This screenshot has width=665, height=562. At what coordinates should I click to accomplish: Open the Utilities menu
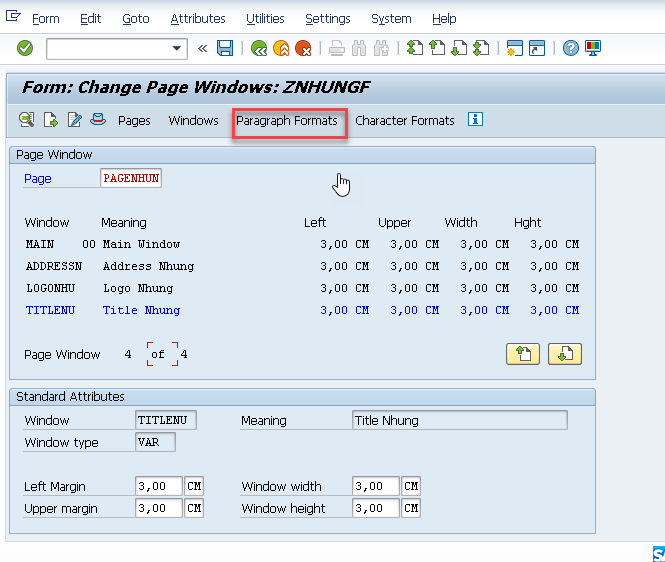click(x=265, y=19)
